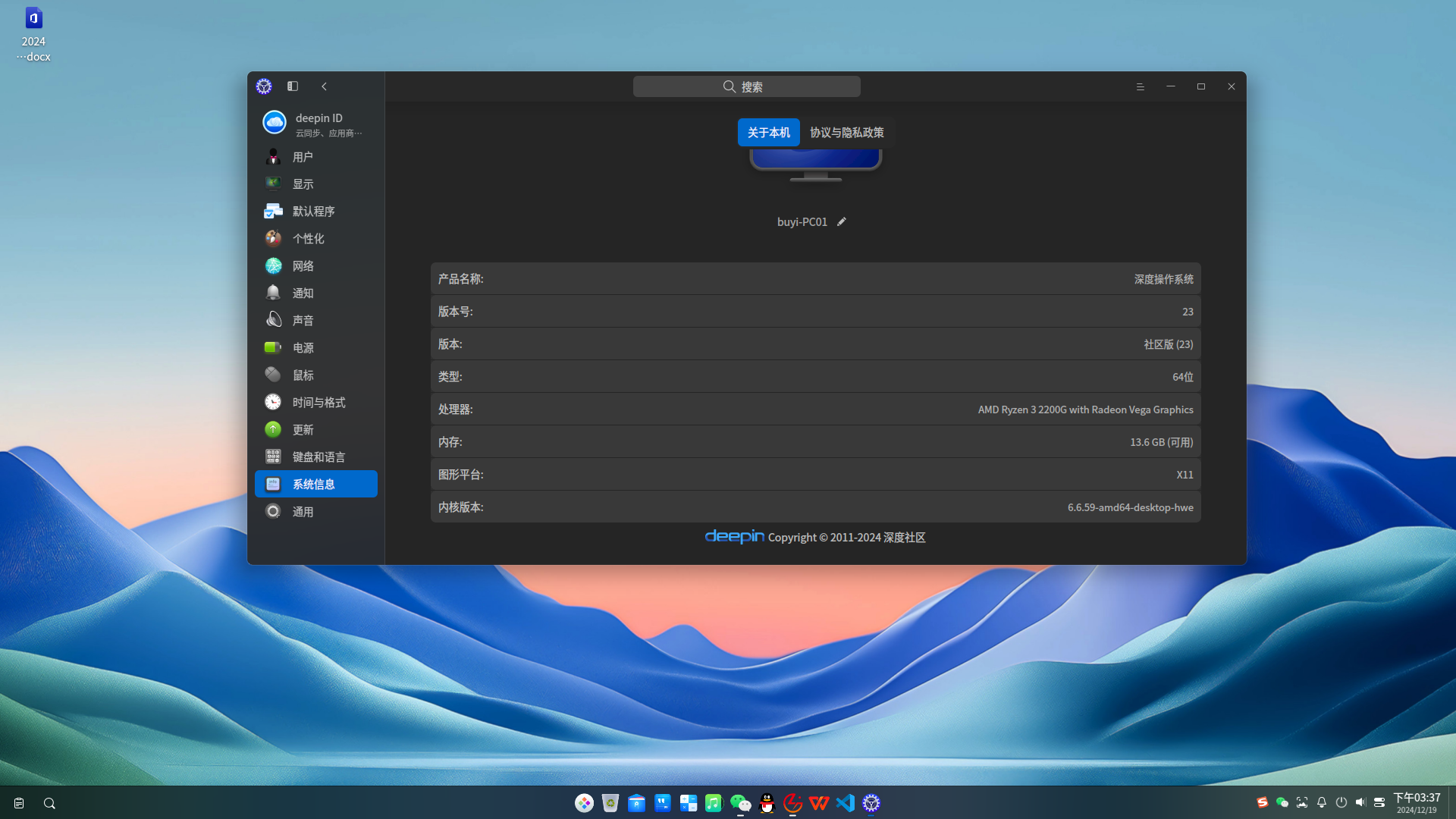
Task: Click the kernel version 6.6.59-amd64-desktop-hwe
Action: tap(1130, 507)
